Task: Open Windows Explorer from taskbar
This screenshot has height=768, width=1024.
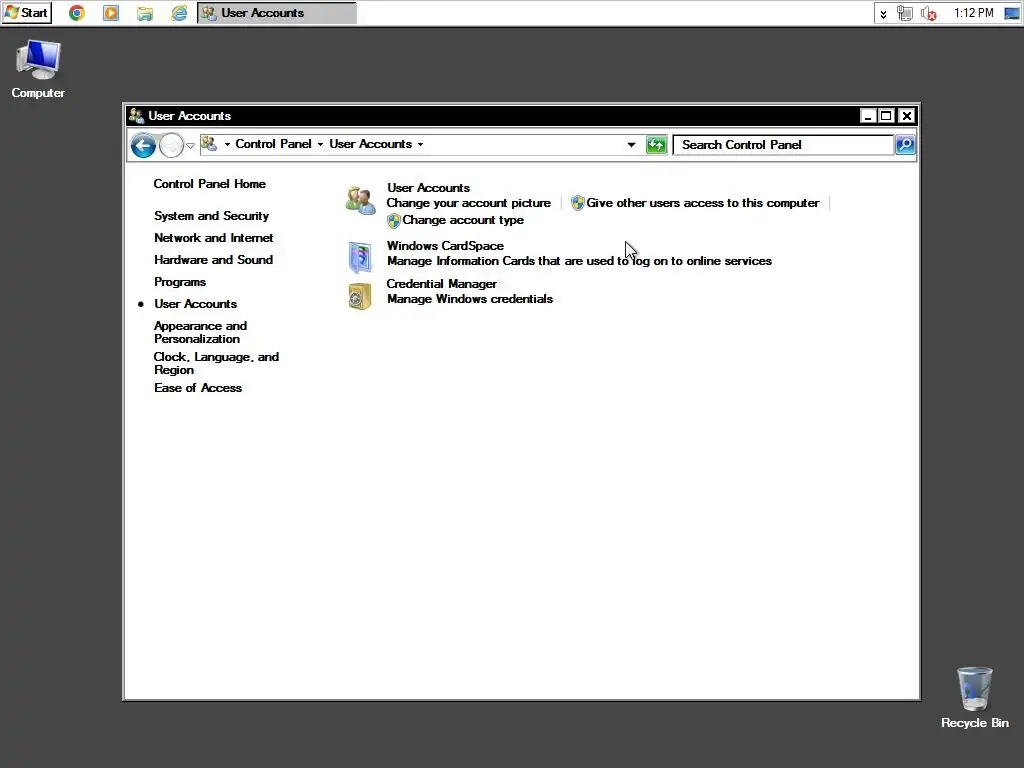Action: (x=145, y=13)
